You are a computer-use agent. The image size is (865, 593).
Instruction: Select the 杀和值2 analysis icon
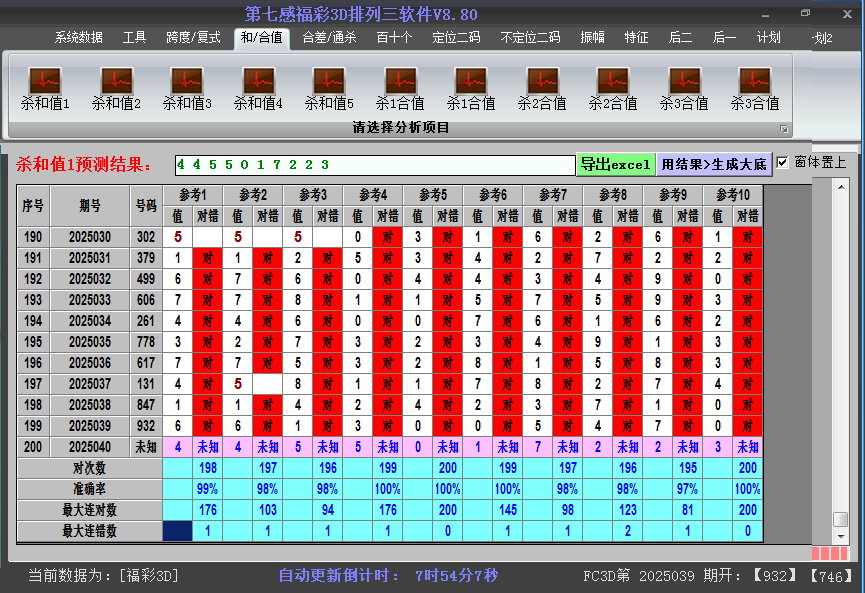(x=116, y=89)
